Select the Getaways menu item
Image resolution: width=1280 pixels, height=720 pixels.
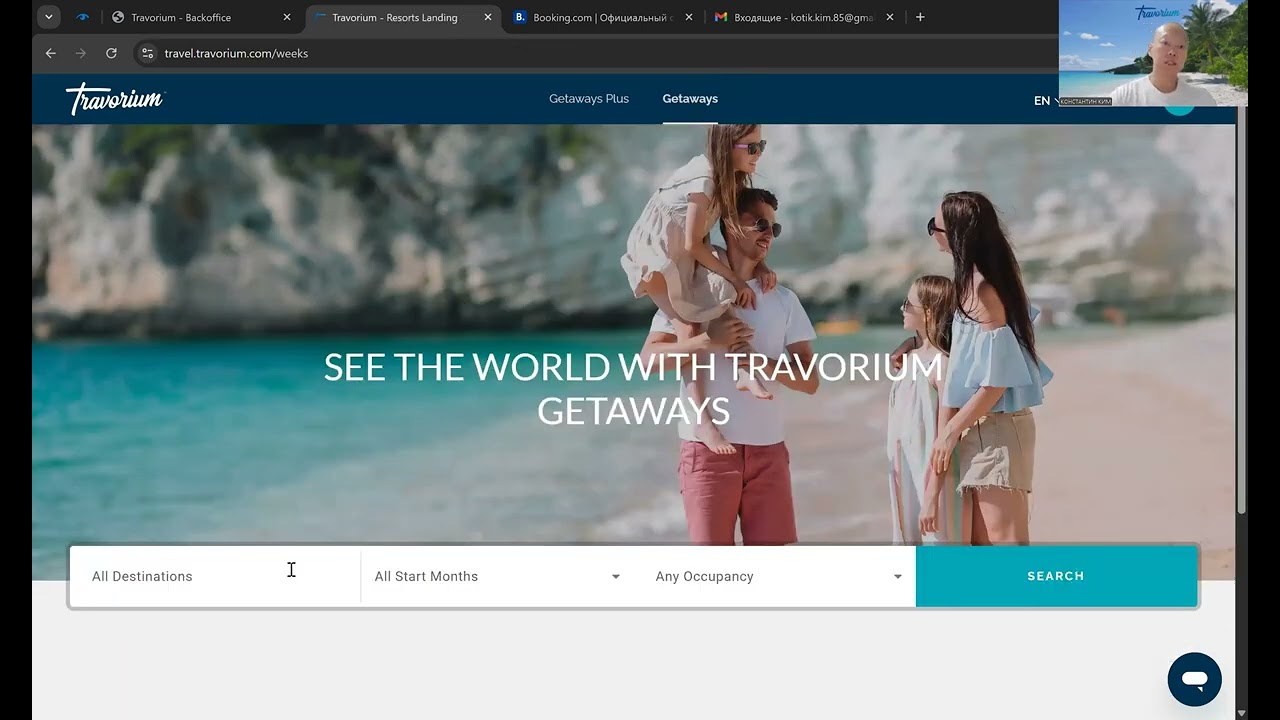tap(690, 99)
